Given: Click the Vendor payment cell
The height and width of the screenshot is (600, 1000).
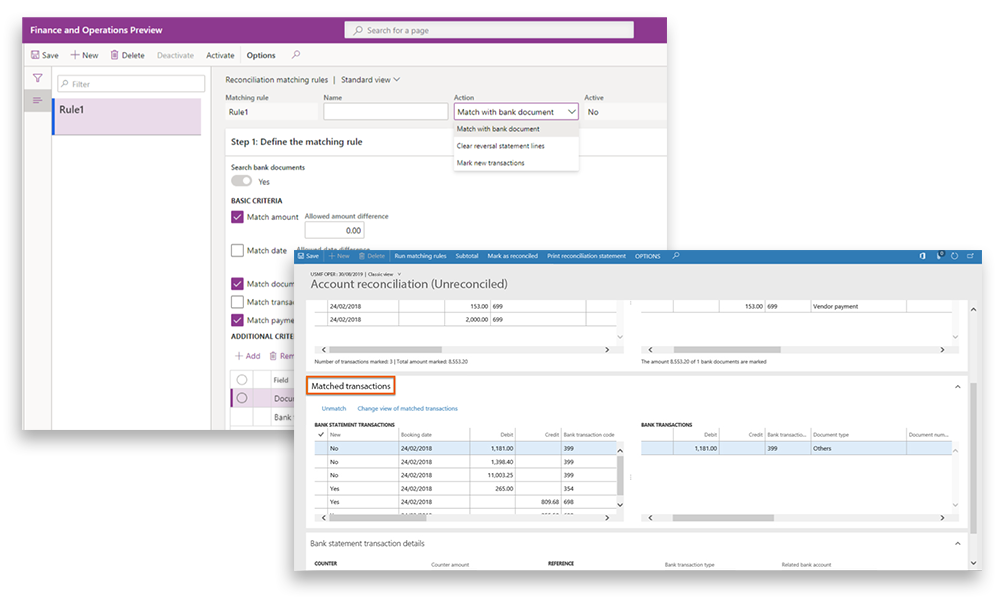Looking at the screenshot, I should pos(858,306).
